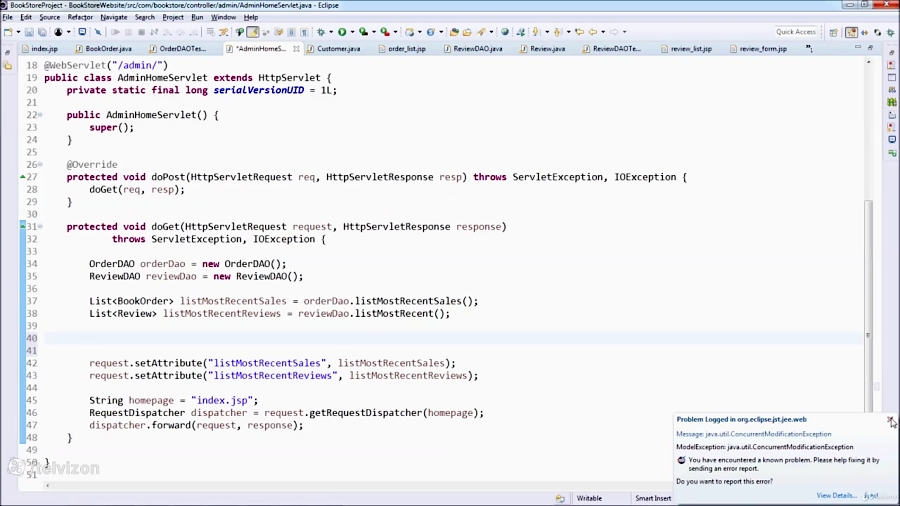Image resolution: width=900 pixels, height=506 pixels.
Task: Click the View Details link in popup
Action: pos(836,495)
